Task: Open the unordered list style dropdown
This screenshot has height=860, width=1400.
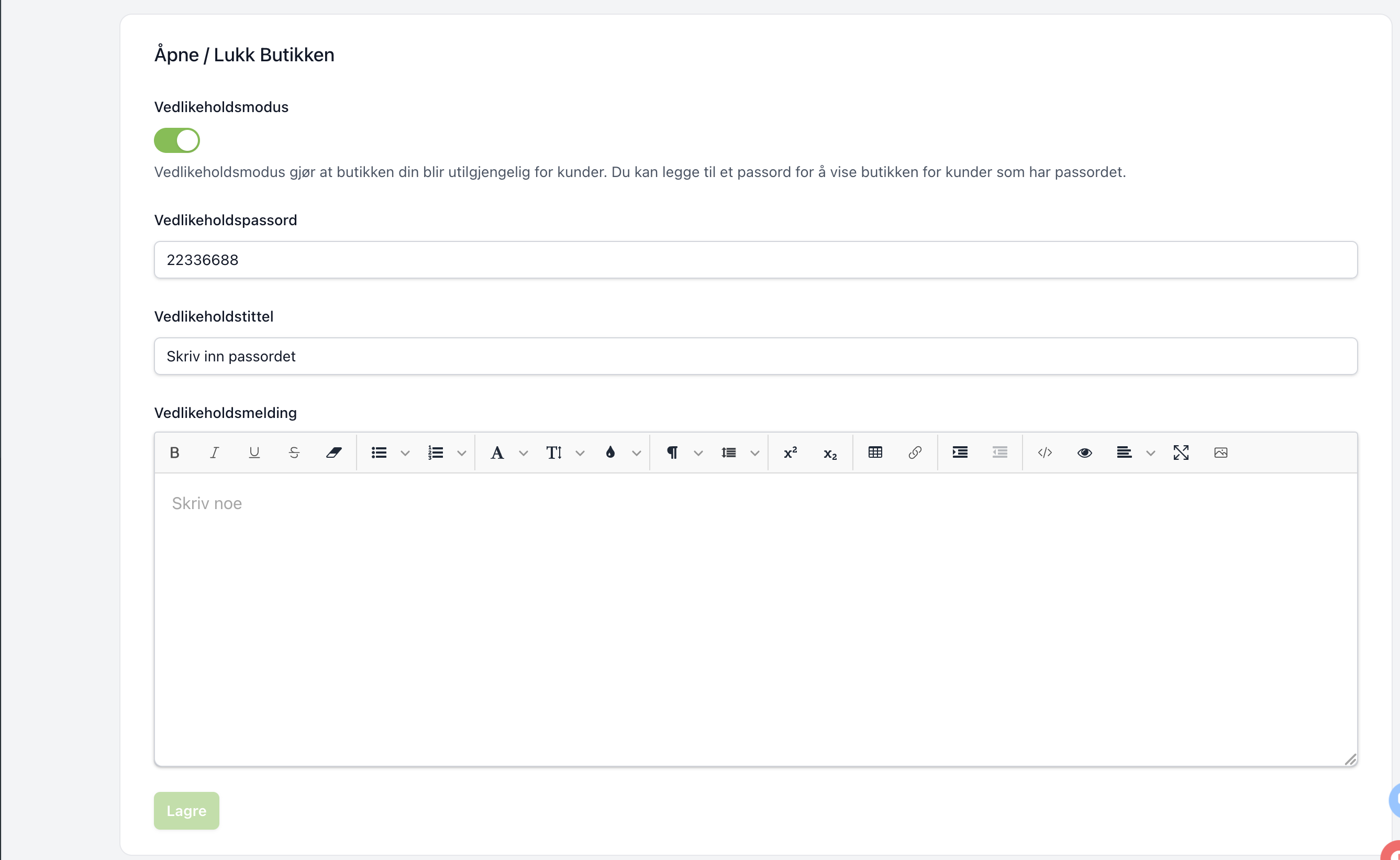Action: pyautogui.click(x=405, y=454)
